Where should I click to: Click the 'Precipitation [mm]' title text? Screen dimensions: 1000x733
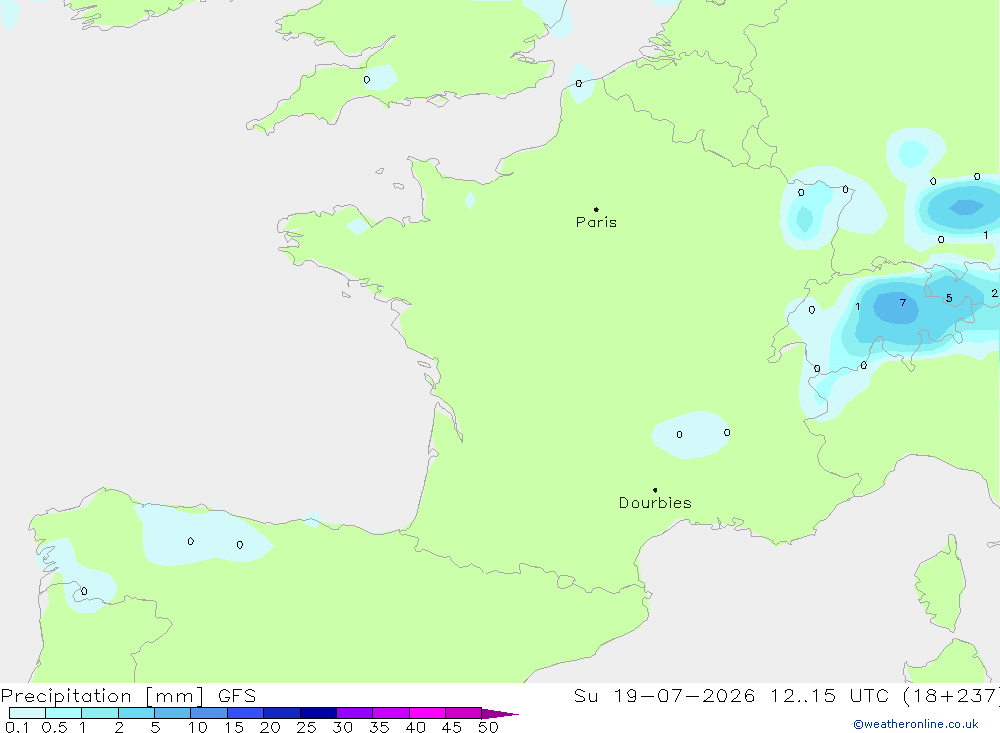[x=102, y=695]
